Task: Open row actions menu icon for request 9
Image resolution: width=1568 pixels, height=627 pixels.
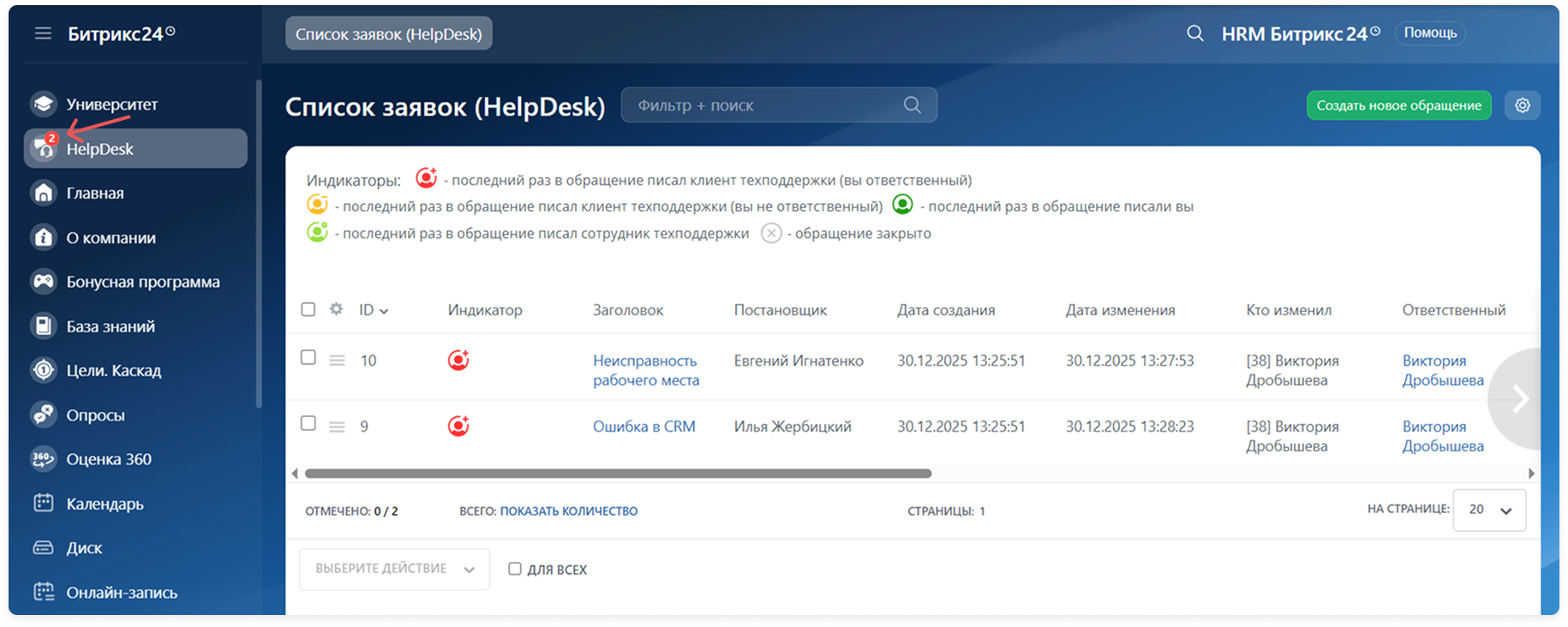Action: [x=337, y=427]
